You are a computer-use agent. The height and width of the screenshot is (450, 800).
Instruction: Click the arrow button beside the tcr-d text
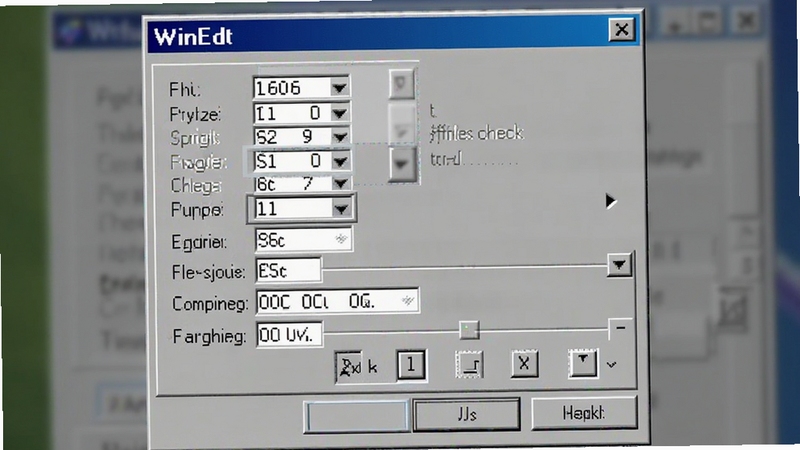[x=402, y=164]
